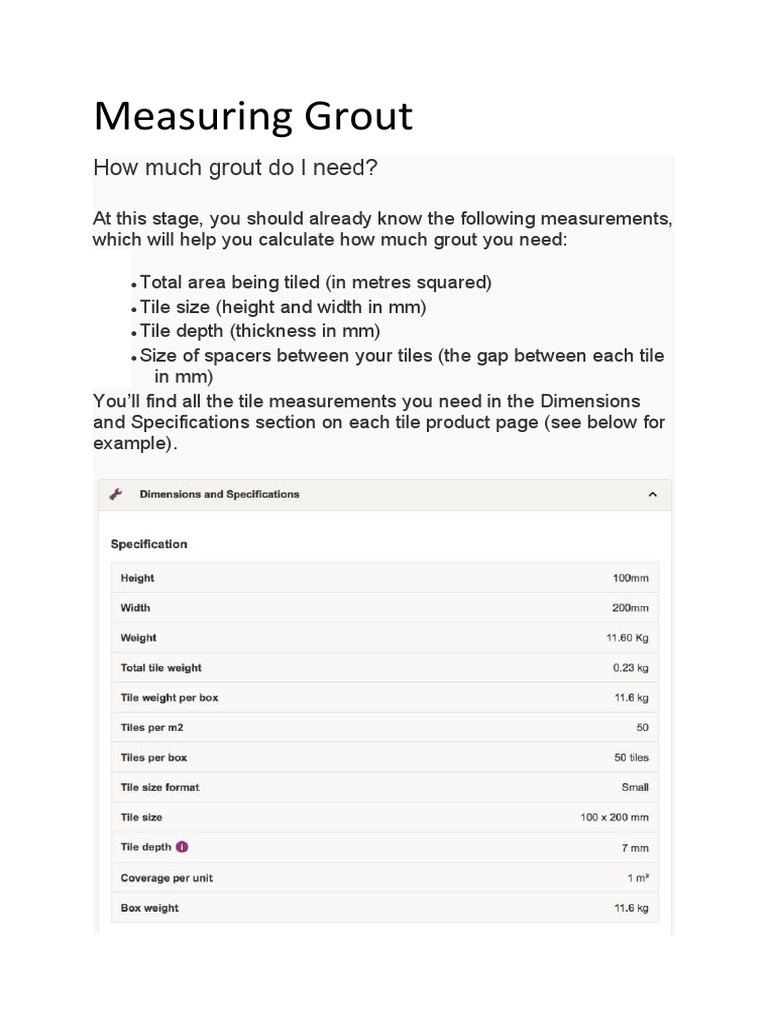Click the wrench icon beside Dimensions and Specifications
This screenshot has height=1024, width=768.
pyautogui.click(x=115, y=494)
